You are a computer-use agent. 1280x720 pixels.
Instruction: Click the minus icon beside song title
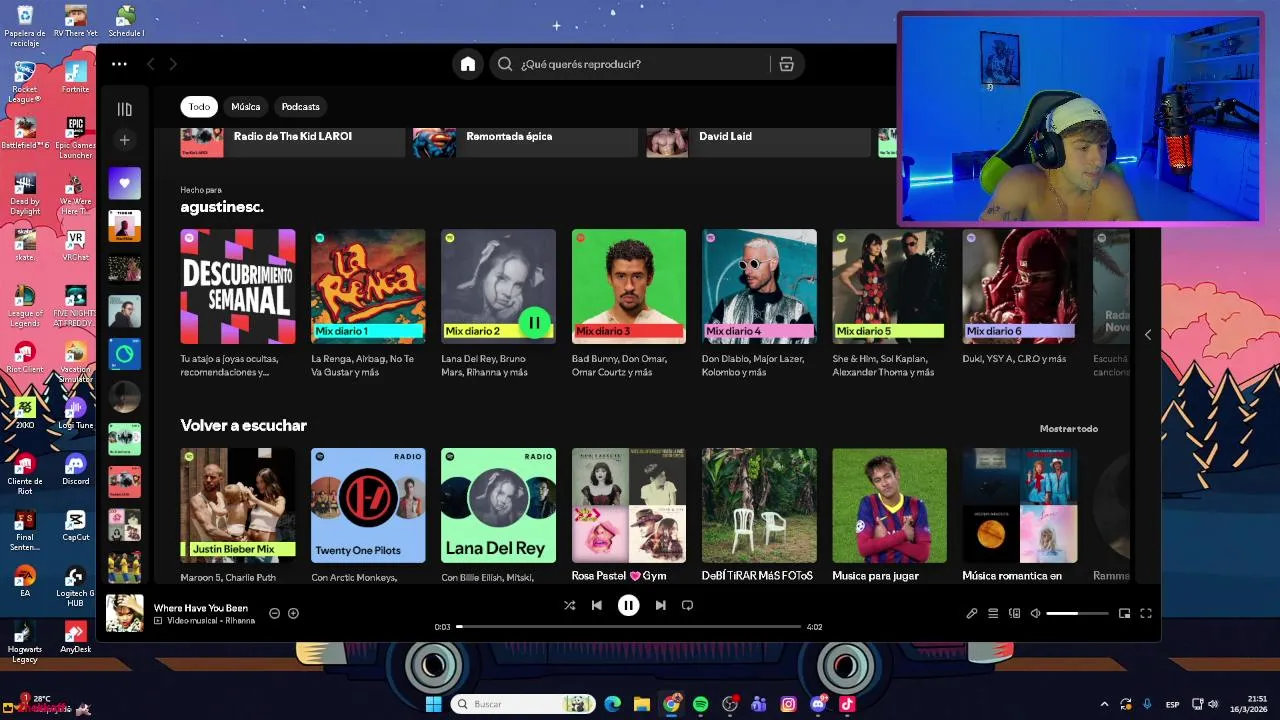coord(274,613)
